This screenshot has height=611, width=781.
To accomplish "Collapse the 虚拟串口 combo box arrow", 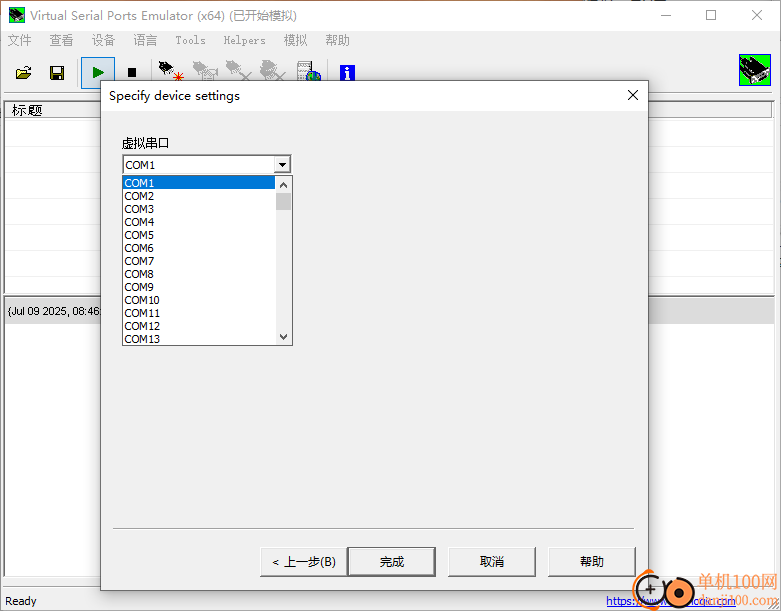I will click(282, 164).
